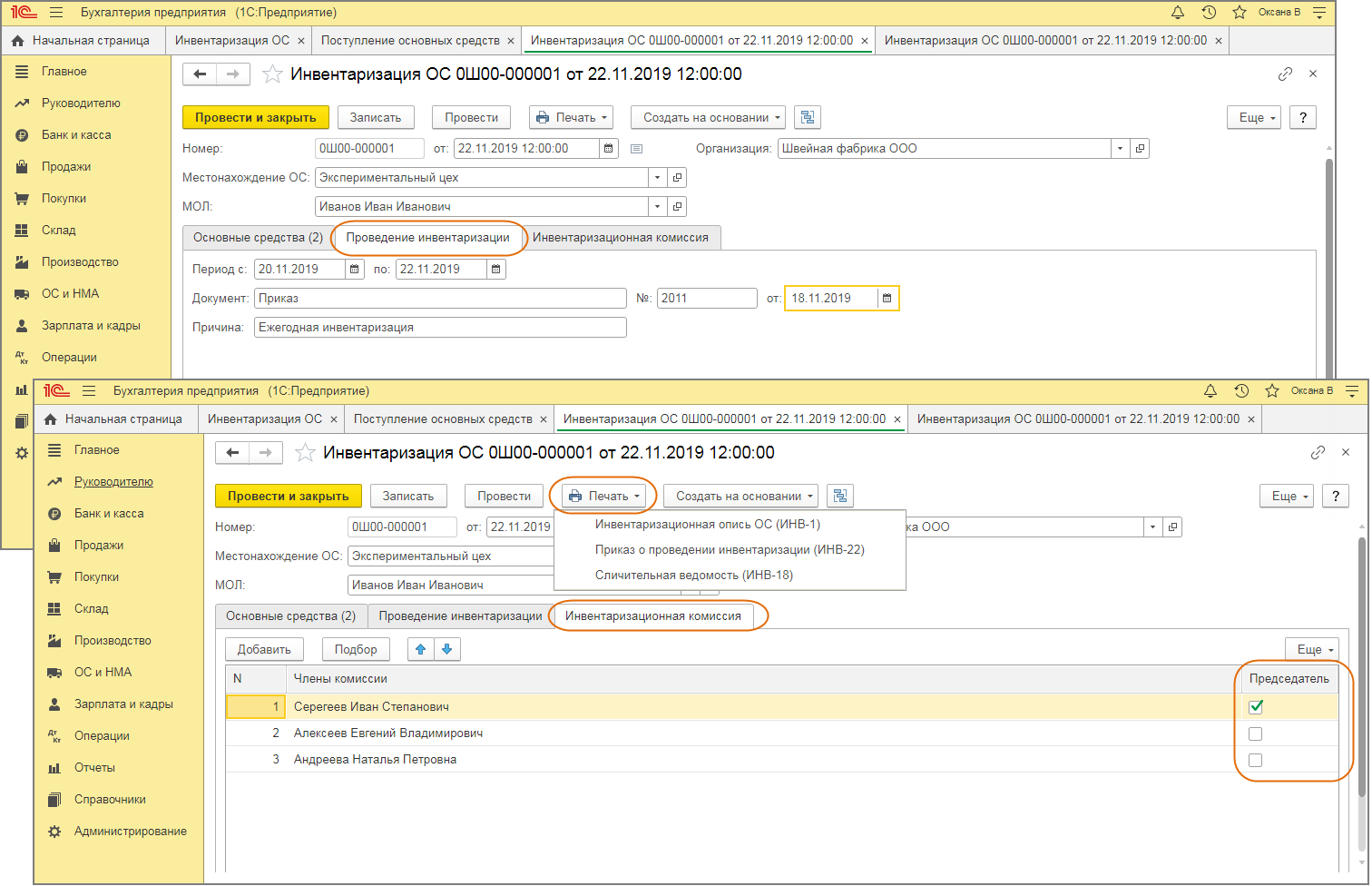Screen dimensions: 1372x886
Task: Open top Еще menu in back window
Action: pyautogui.click(x=1254, y=117)
